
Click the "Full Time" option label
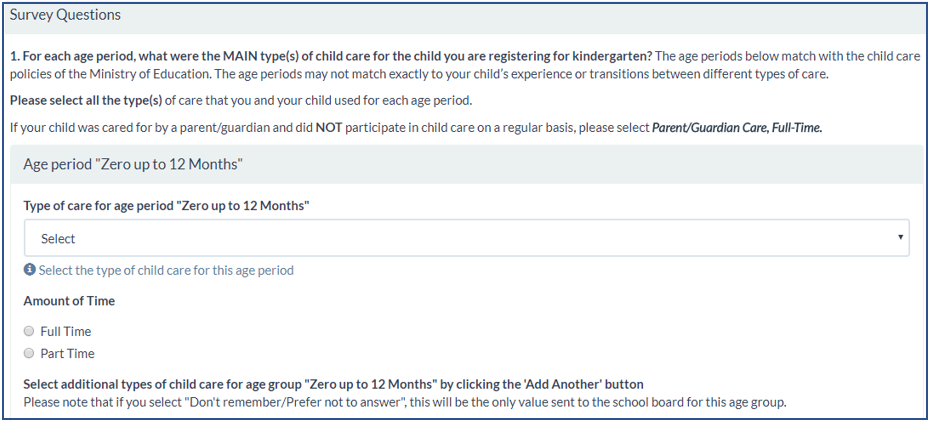(x=66, y=331)
